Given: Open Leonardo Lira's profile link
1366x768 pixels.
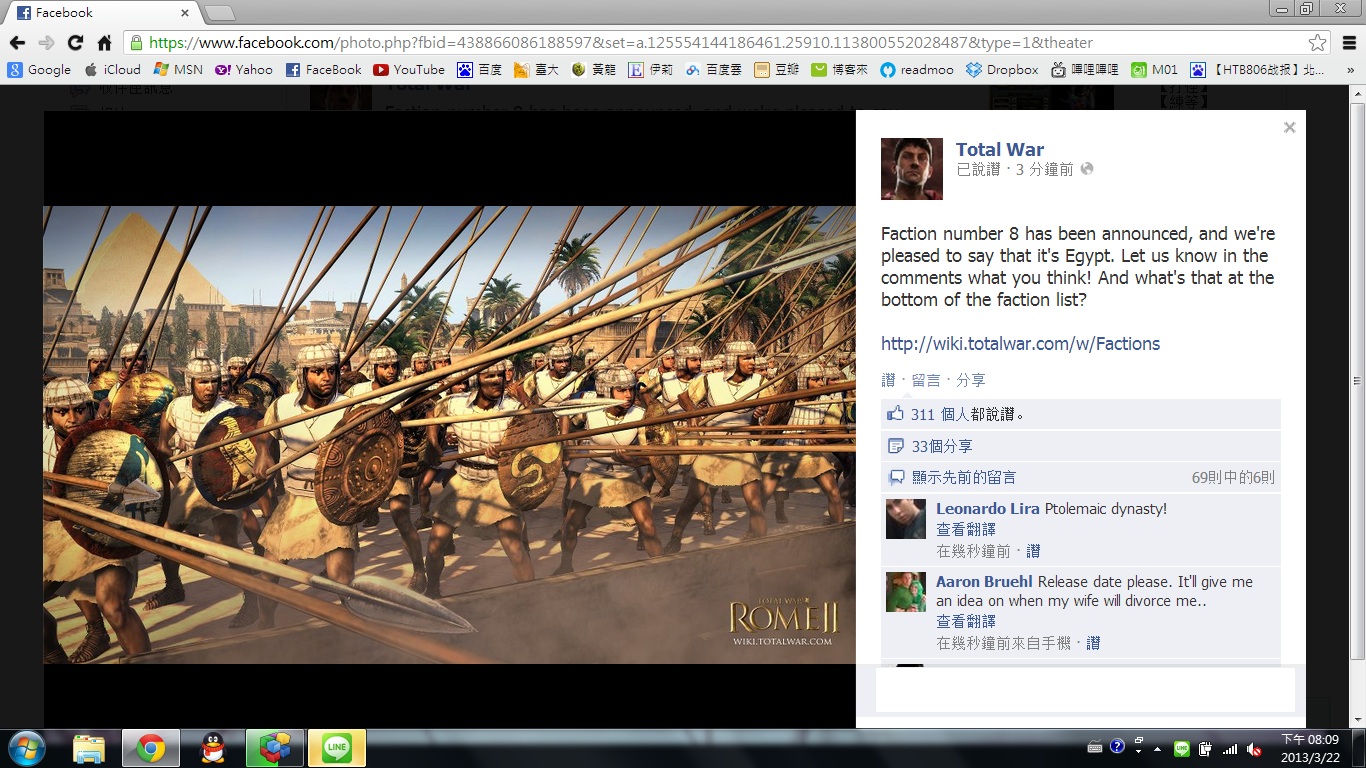Looking at the screenshot, I should (988, 509).
